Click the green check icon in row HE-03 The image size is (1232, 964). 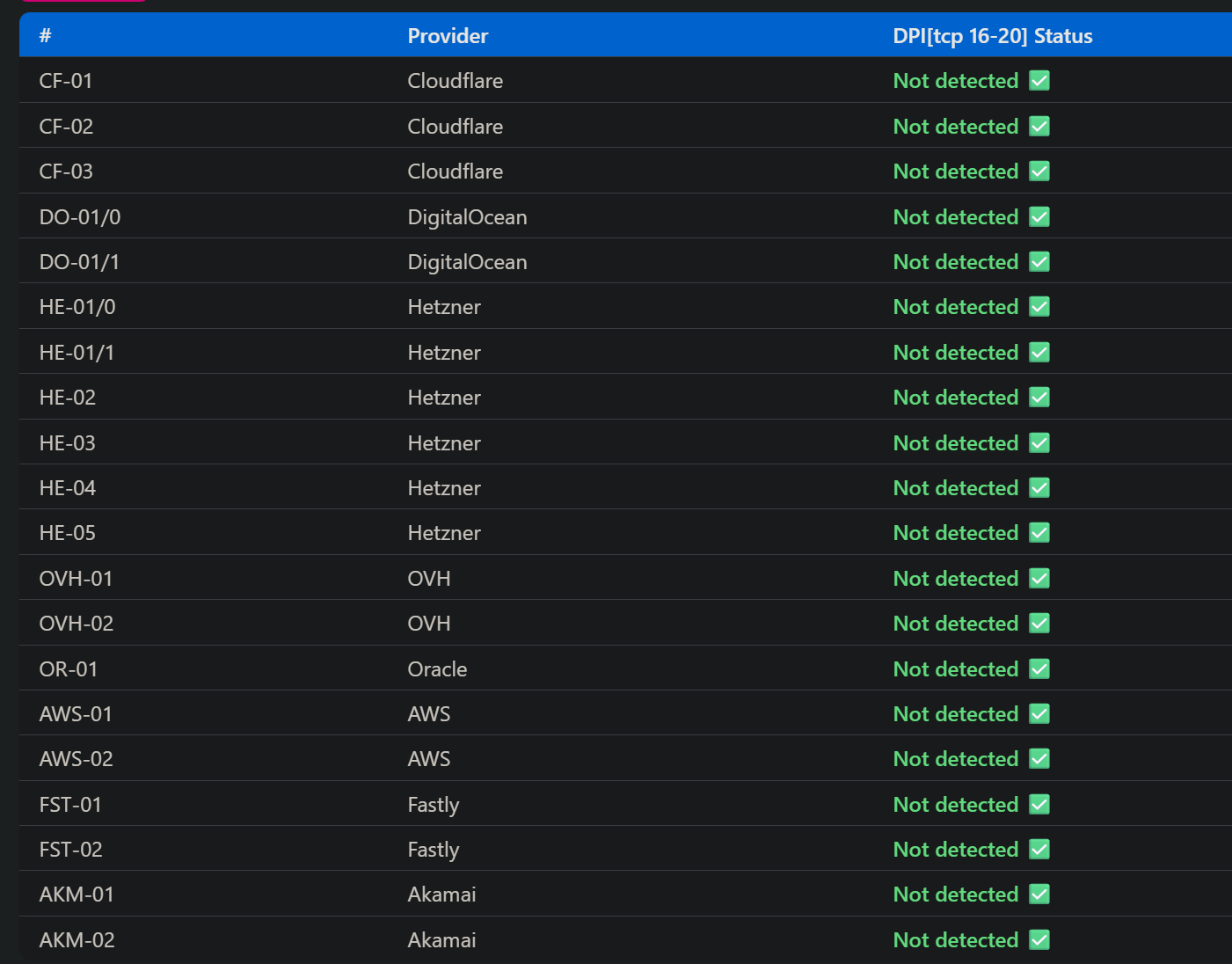1039,442
